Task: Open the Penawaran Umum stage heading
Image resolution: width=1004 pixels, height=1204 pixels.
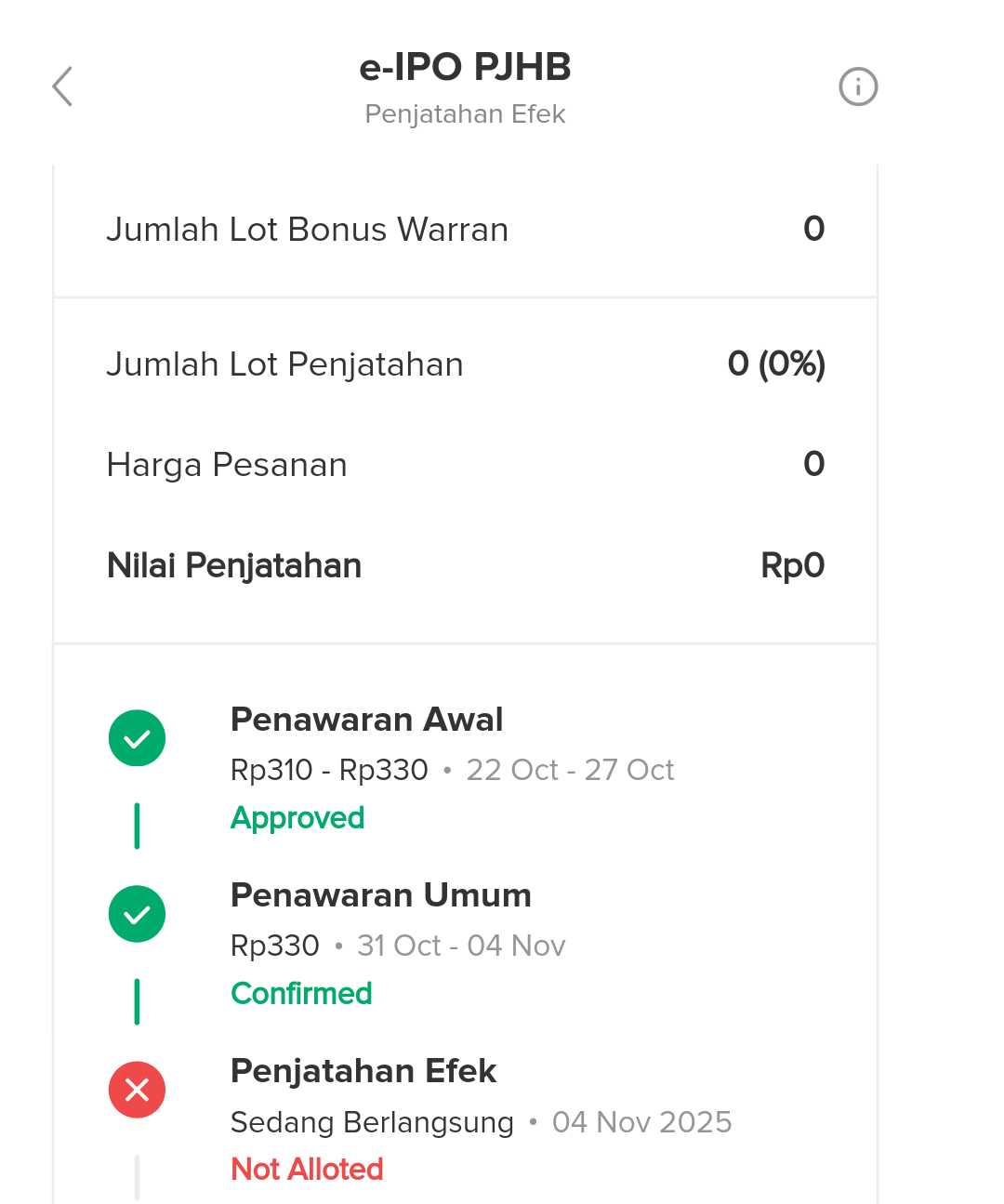Action: [x=380, y=895]
